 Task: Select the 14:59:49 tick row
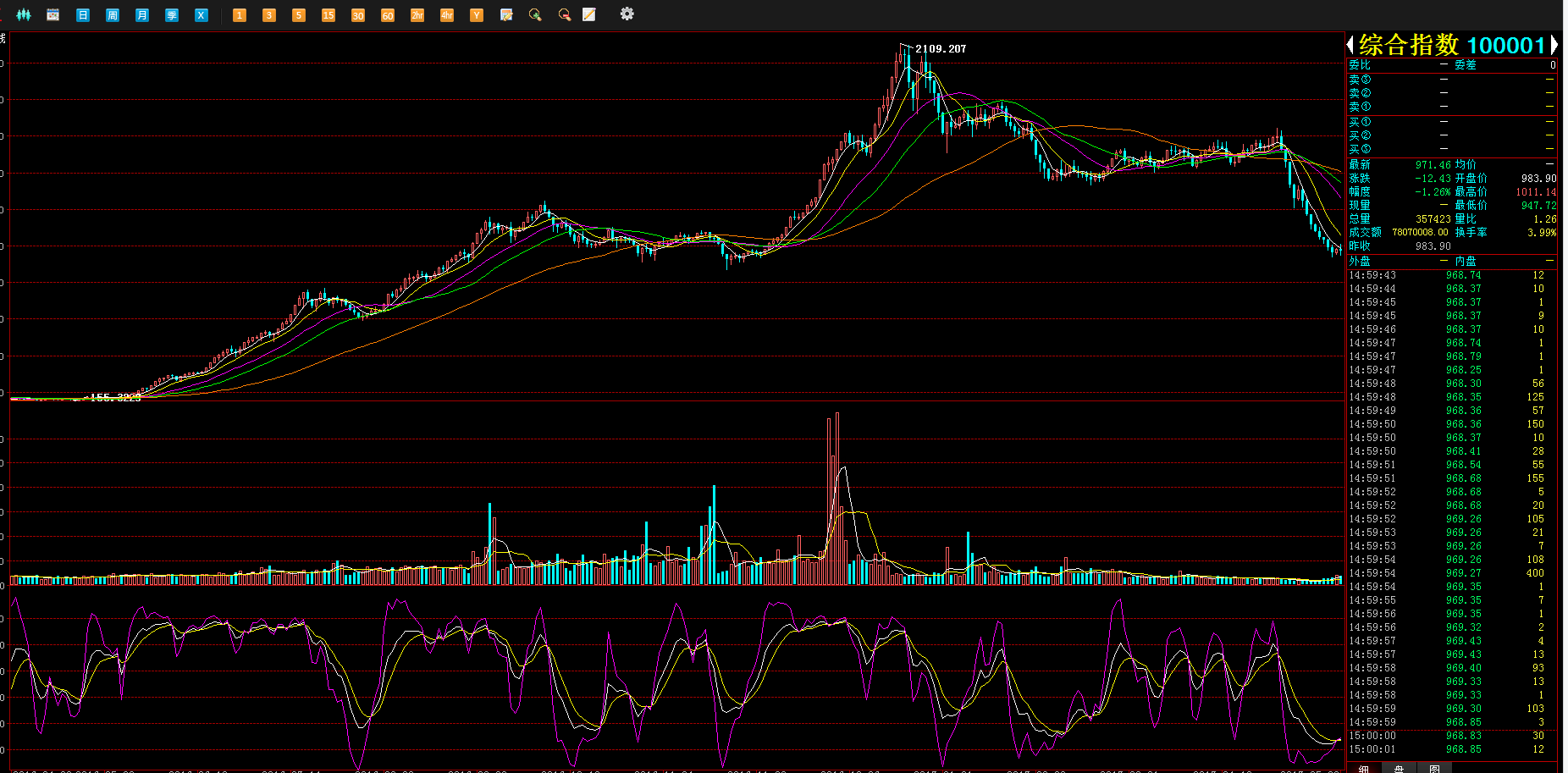[x=1452, y=411]
